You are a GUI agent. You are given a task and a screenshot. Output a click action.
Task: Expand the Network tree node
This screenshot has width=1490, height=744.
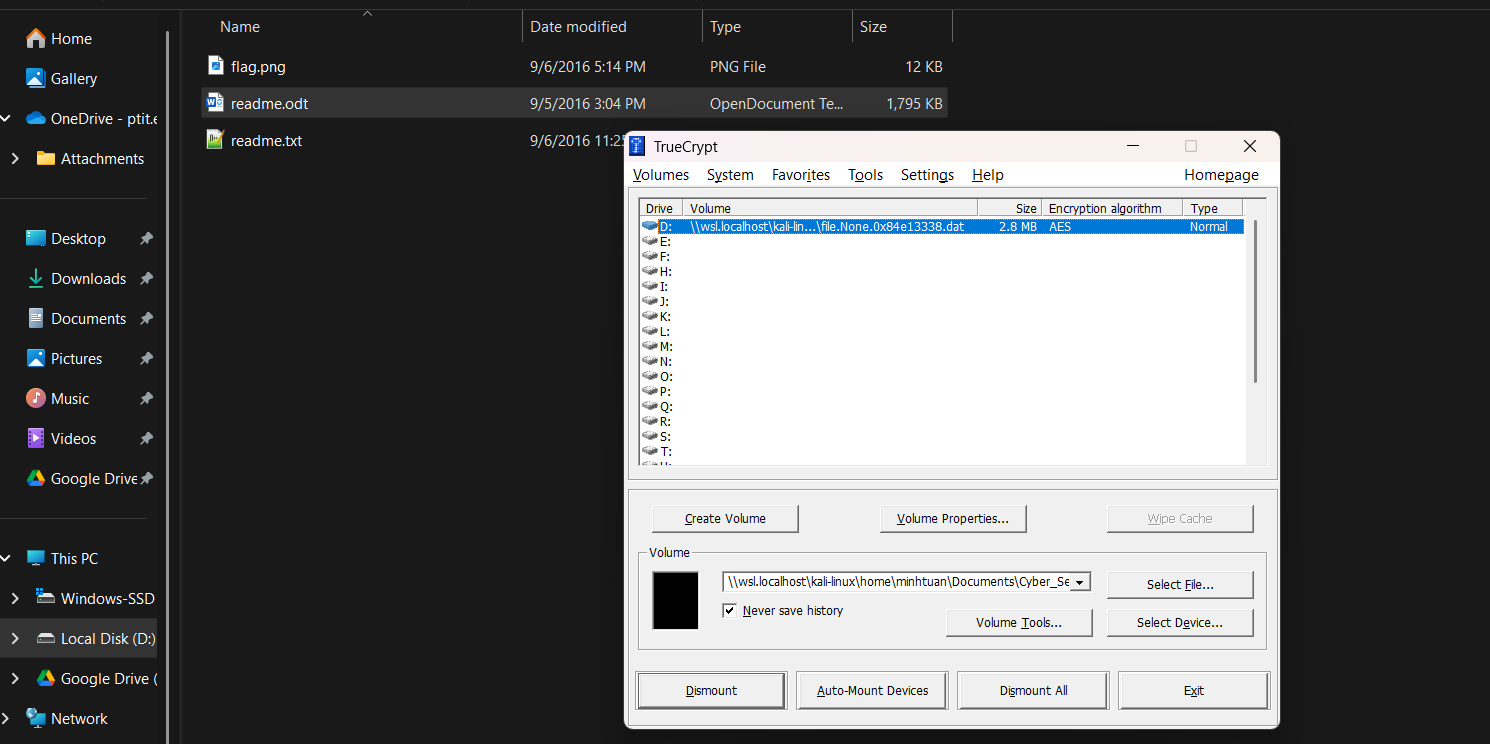[5, 718]
